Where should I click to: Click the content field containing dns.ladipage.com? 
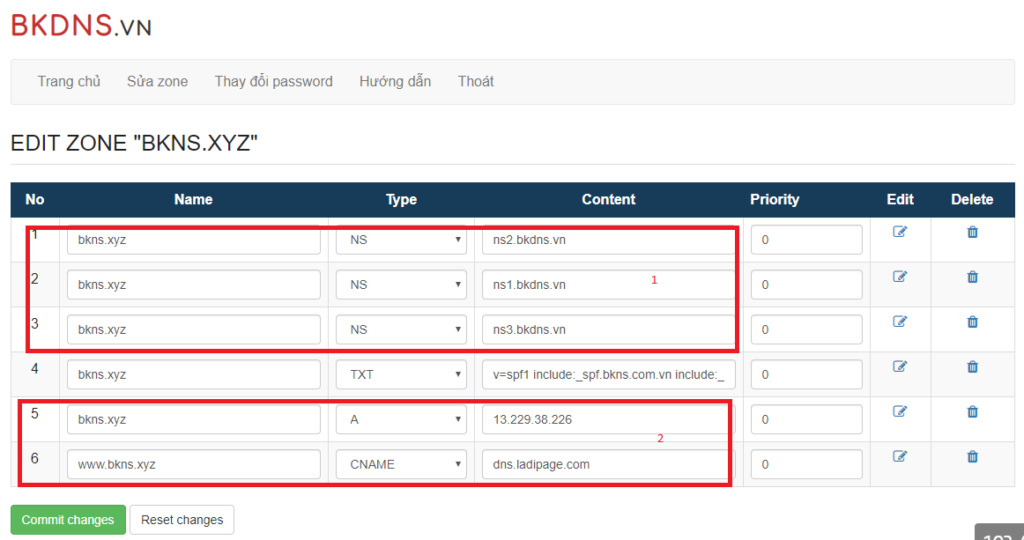click(605, 465)
